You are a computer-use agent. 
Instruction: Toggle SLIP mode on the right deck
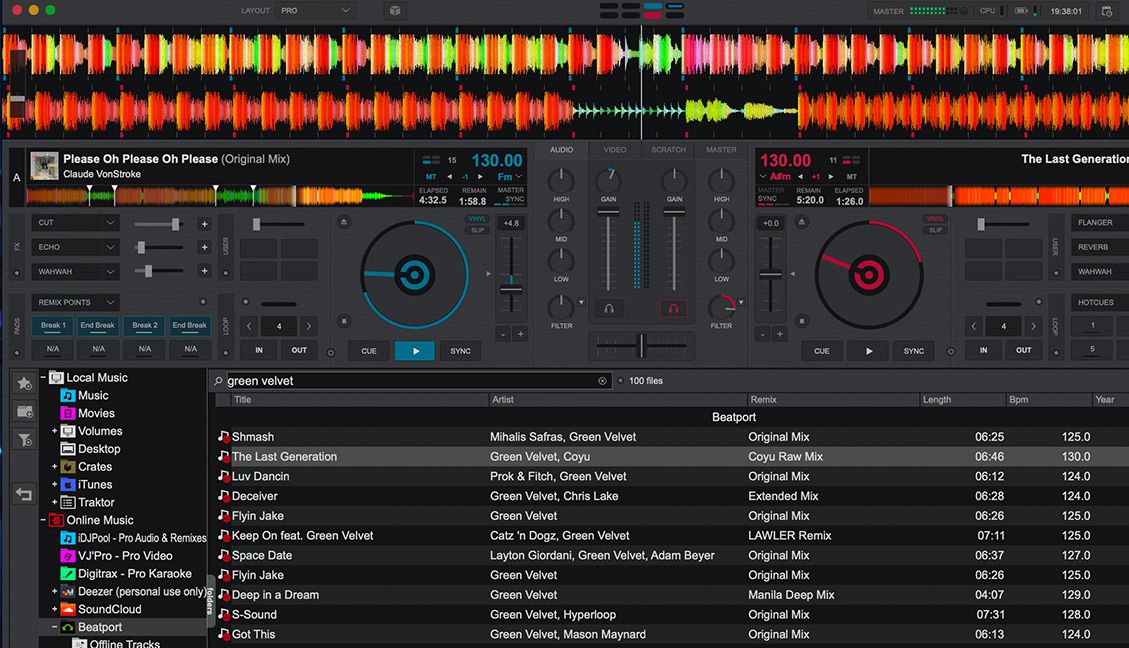(x=935, y=230)
